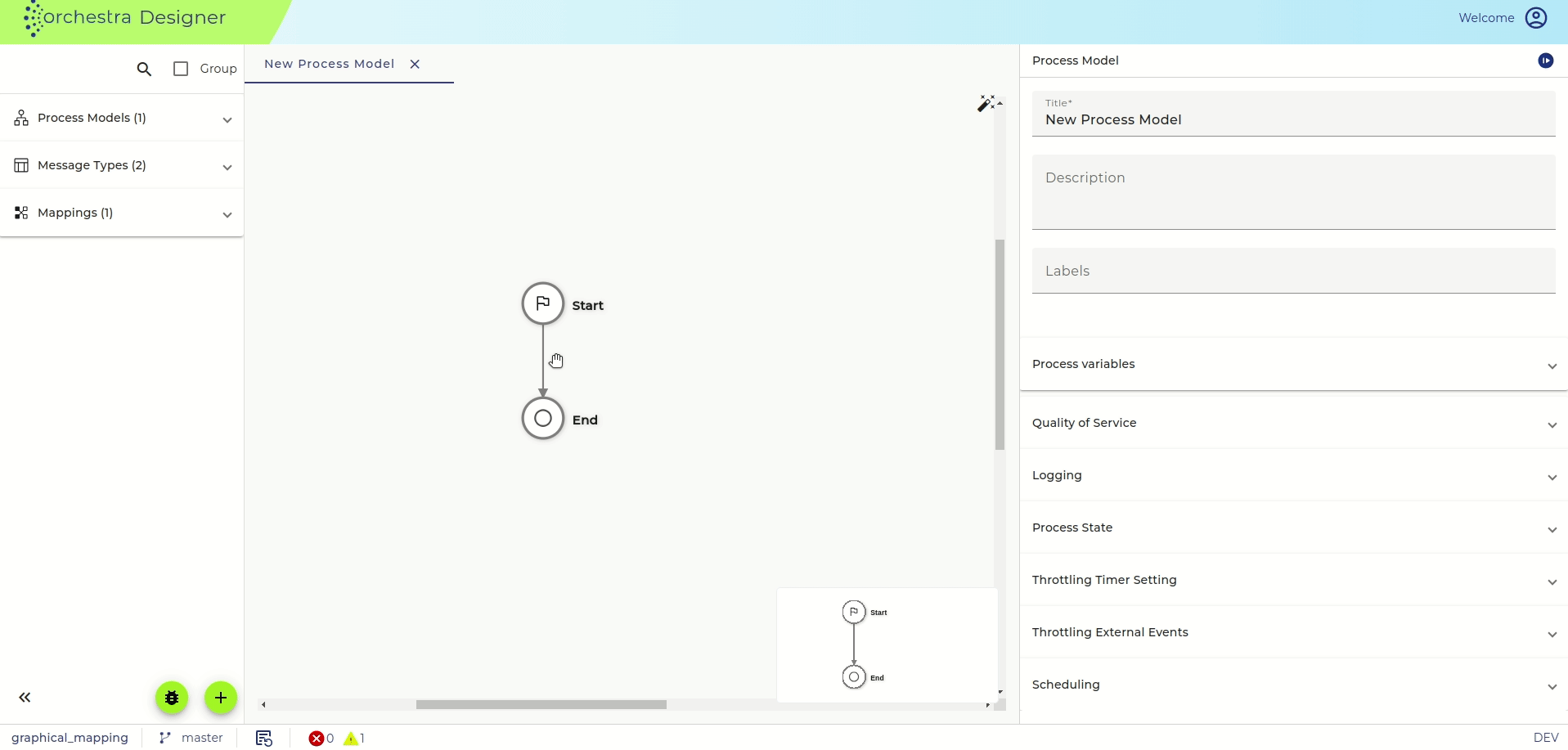The width and height of the screenshot is (1568, 750).
Task: Show warnings count in status bar
Action: pyautogui.click(x=354, y=738)
